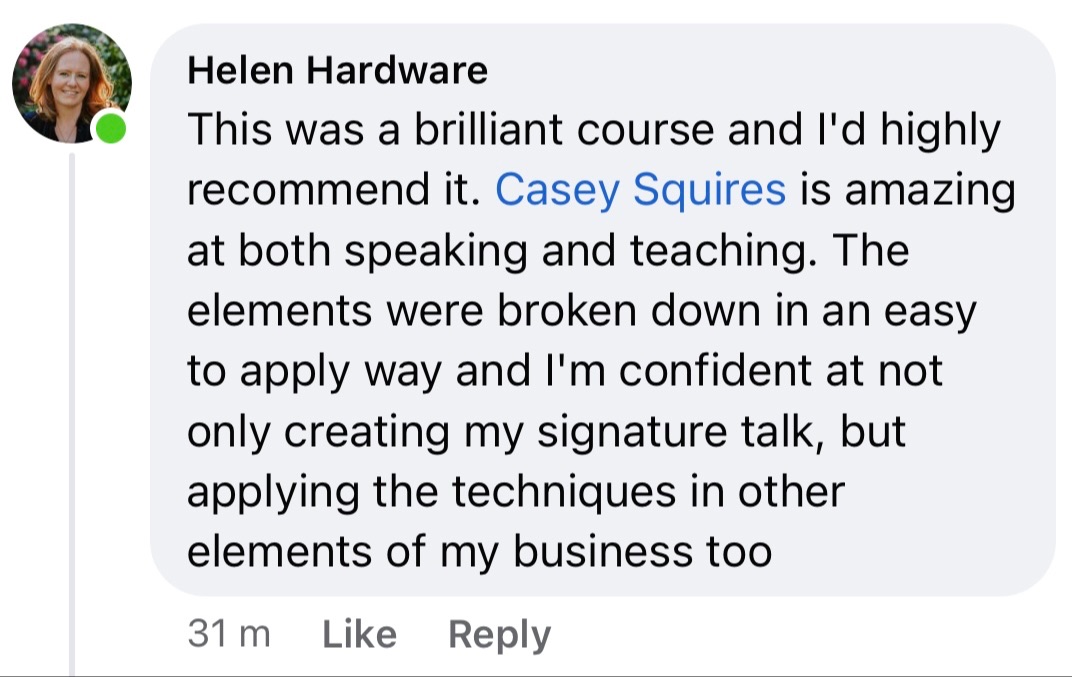
Task: Click the word 'broken' in the comment
Action: pyautogui.click(x=567, y=310)
